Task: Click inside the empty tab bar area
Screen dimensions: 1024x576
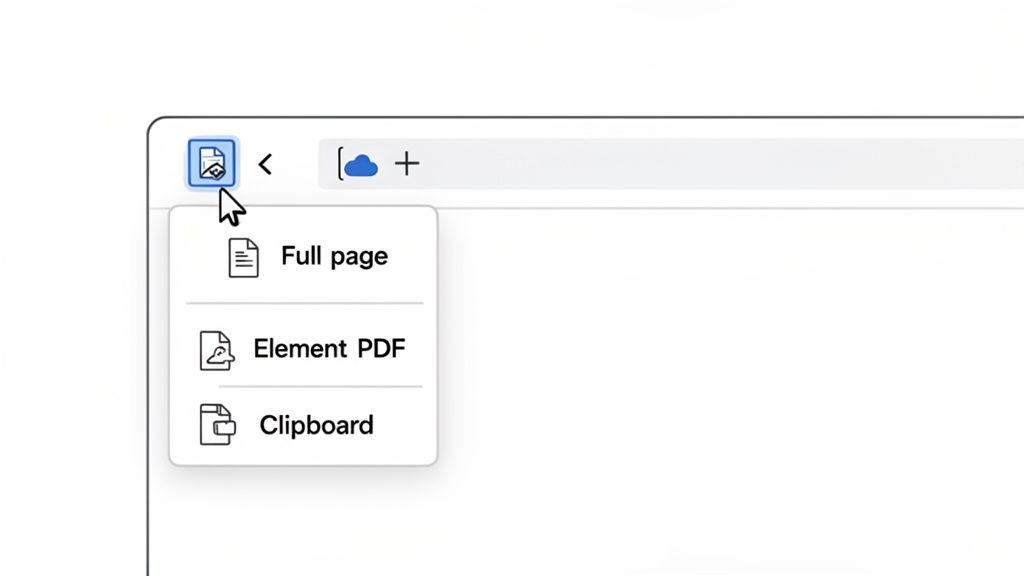Action: click(700, 163)
